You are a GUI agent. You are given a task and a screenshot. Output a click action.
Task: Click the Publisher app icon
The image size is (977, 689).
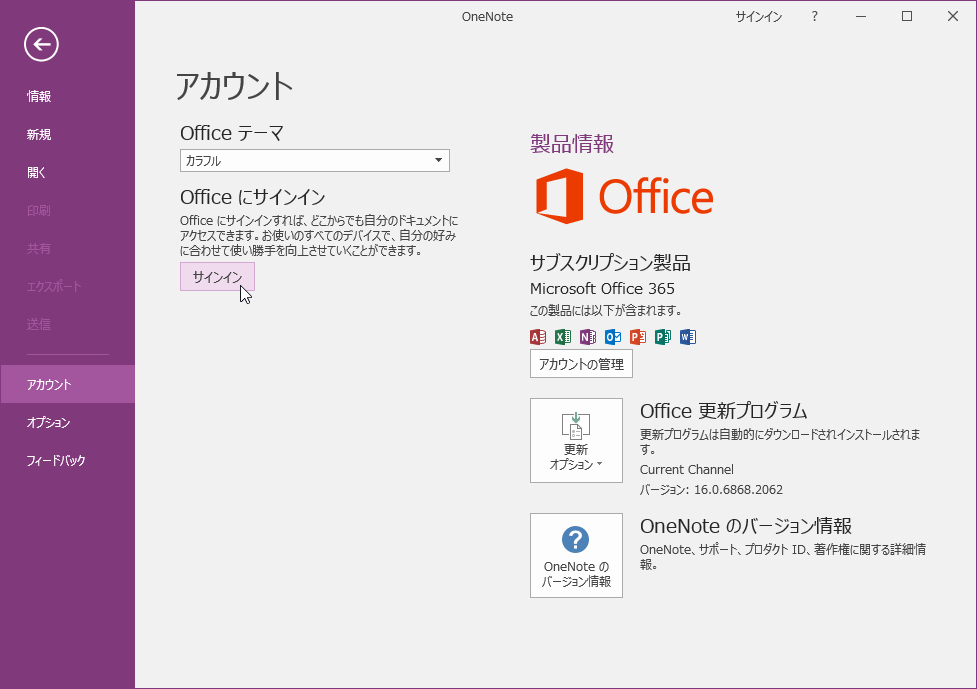coord(662,337)
